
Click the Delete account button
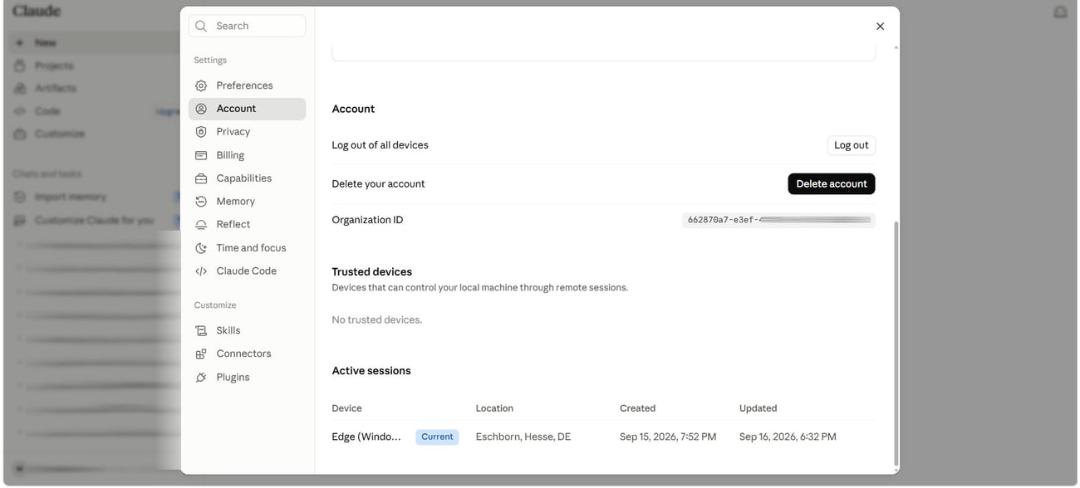tap(831, 184)
